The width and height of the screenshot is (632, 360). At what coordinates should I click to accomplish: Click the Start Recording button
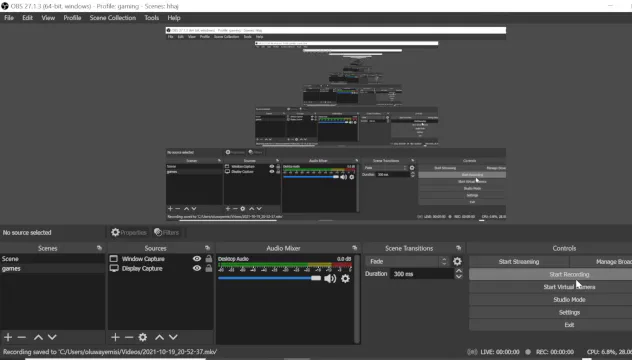click(x=569, y=274)
